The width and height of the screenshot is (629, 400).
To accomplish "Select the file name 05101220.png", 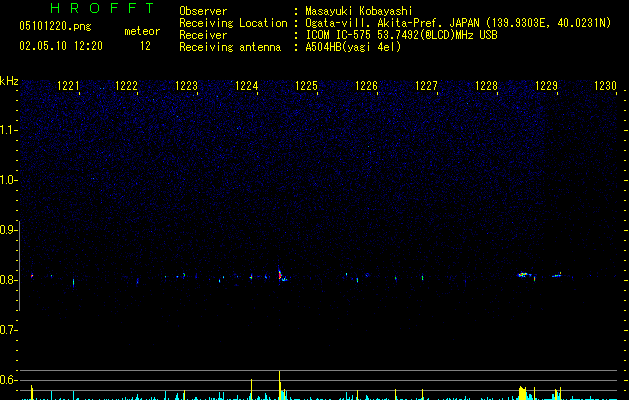I will tap(55, 26).
